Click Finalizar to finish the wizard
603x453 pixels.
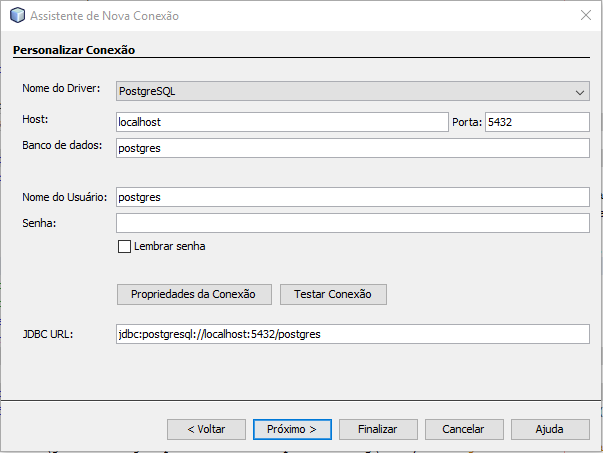pos(378,429)
